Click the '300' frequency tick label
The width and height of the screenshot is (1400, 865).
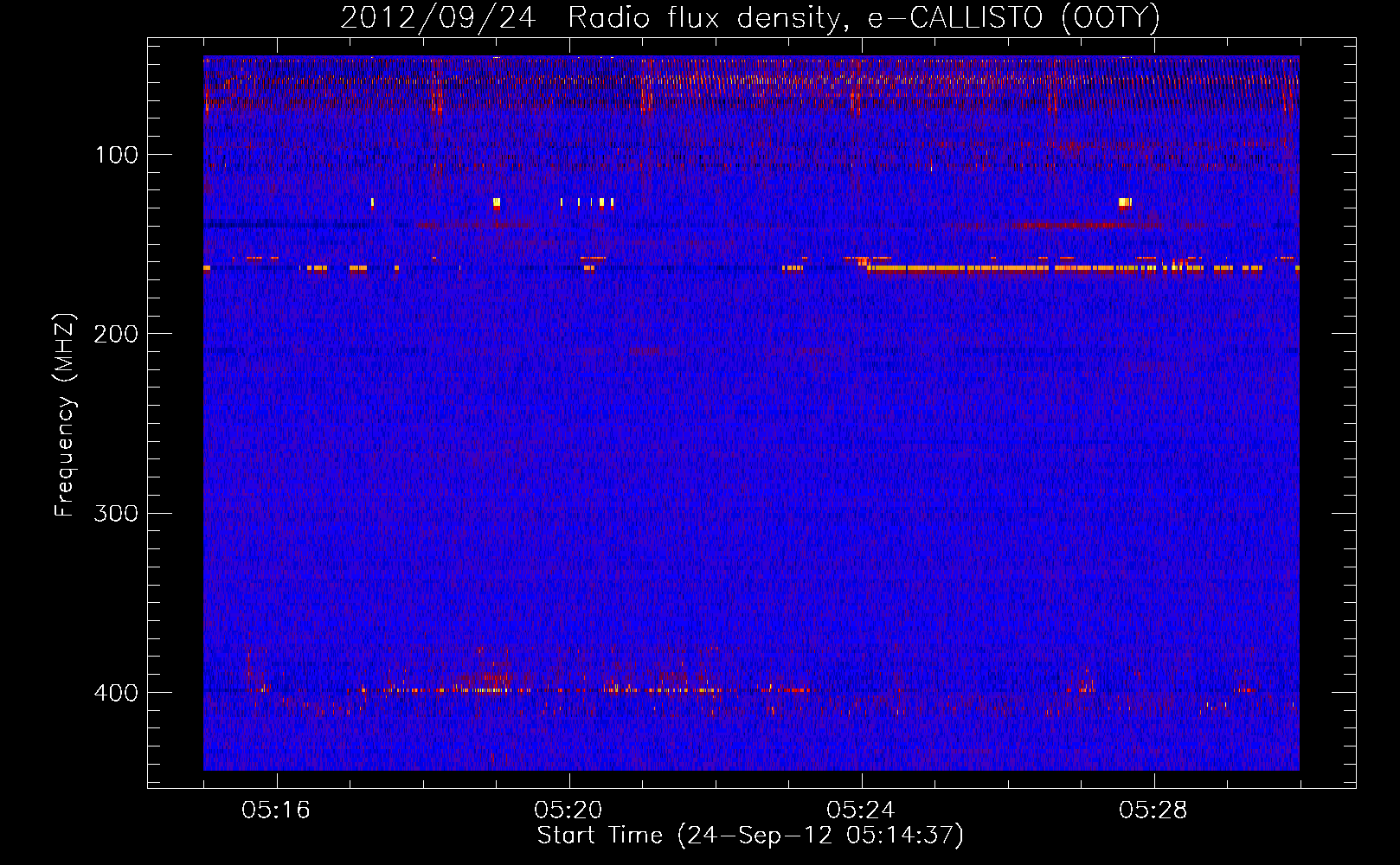(x=117, y=513)
